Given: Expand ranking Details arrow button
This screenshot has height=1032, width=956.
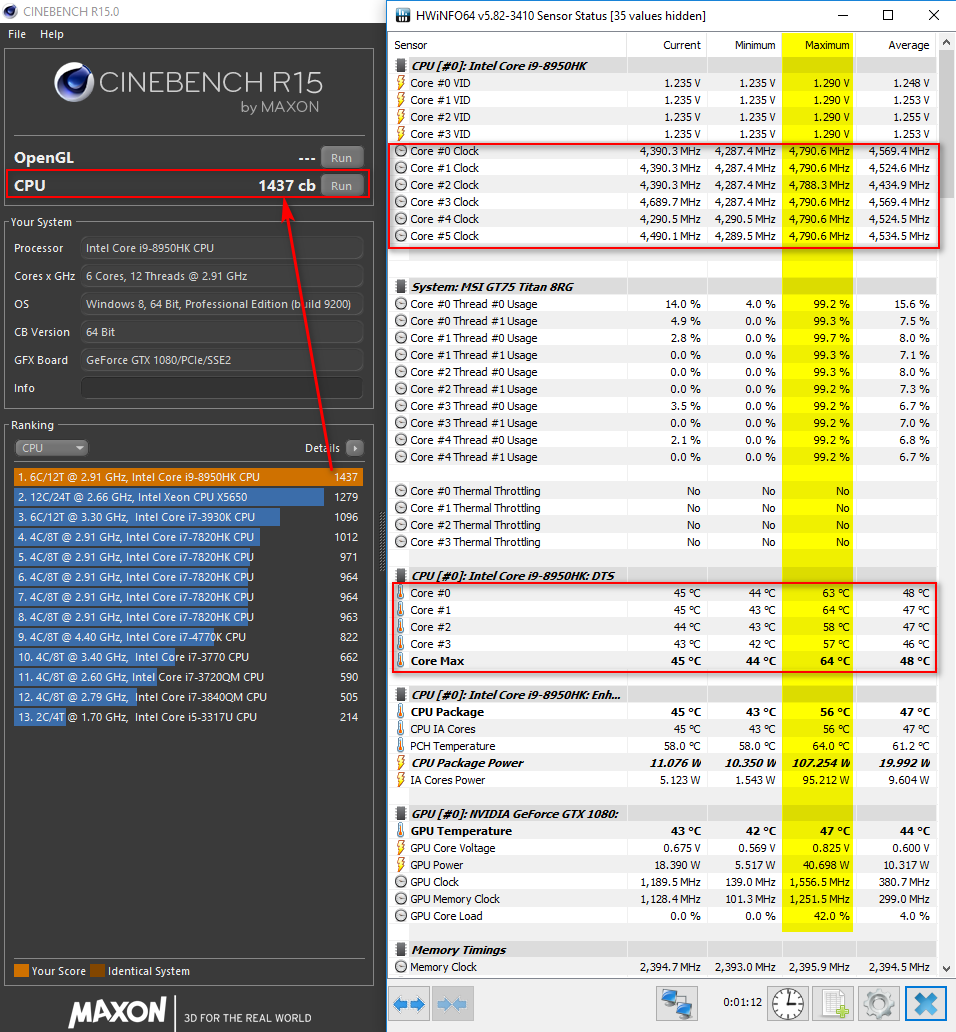Looking at the screenshot, I should pos(355,448).
